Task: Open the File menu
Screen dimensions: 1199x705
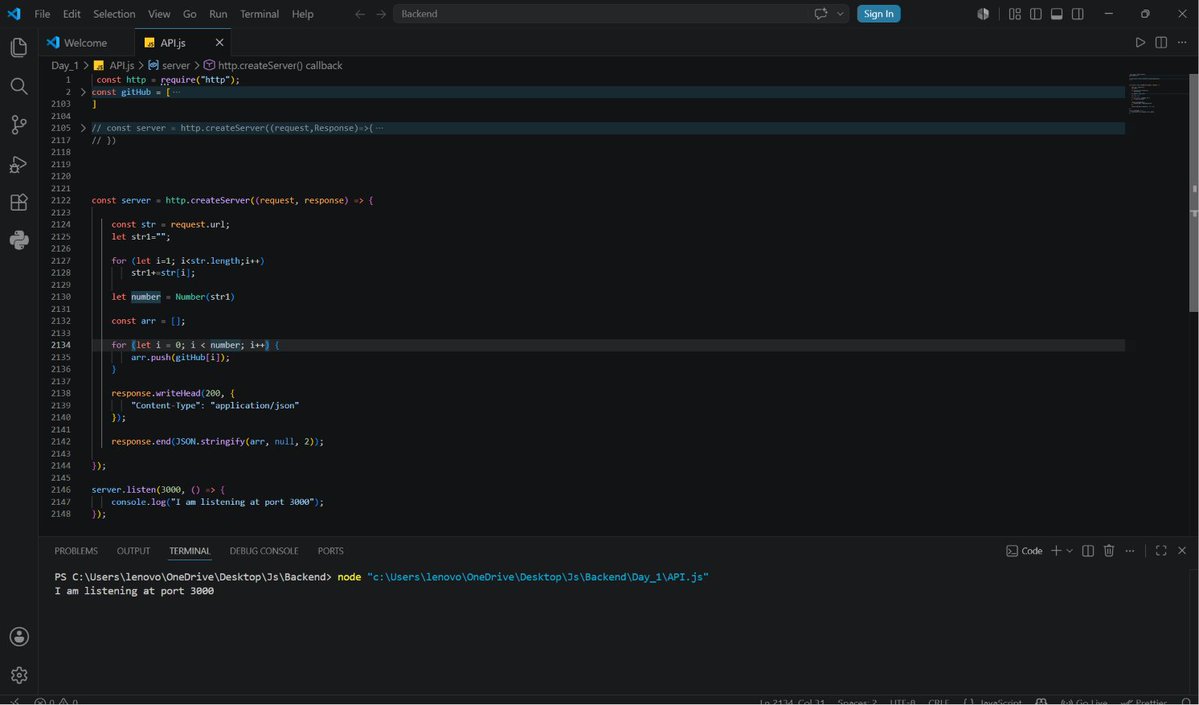Action: [x=42, y=14]
